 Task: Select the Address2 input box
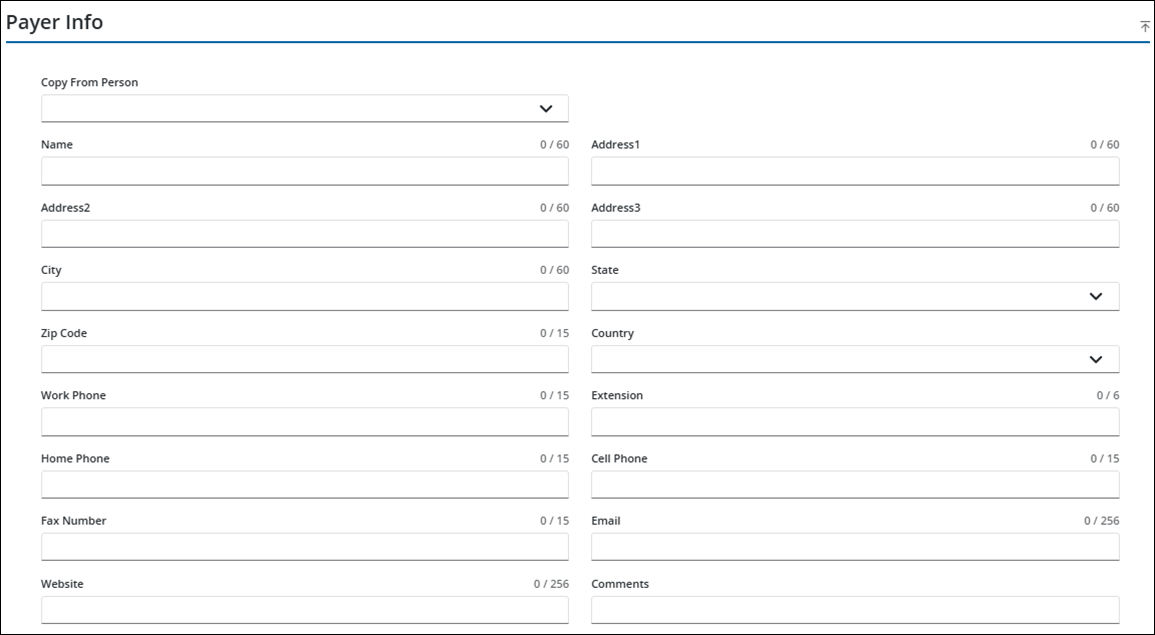pyautogui.click(x=304, y=234)
